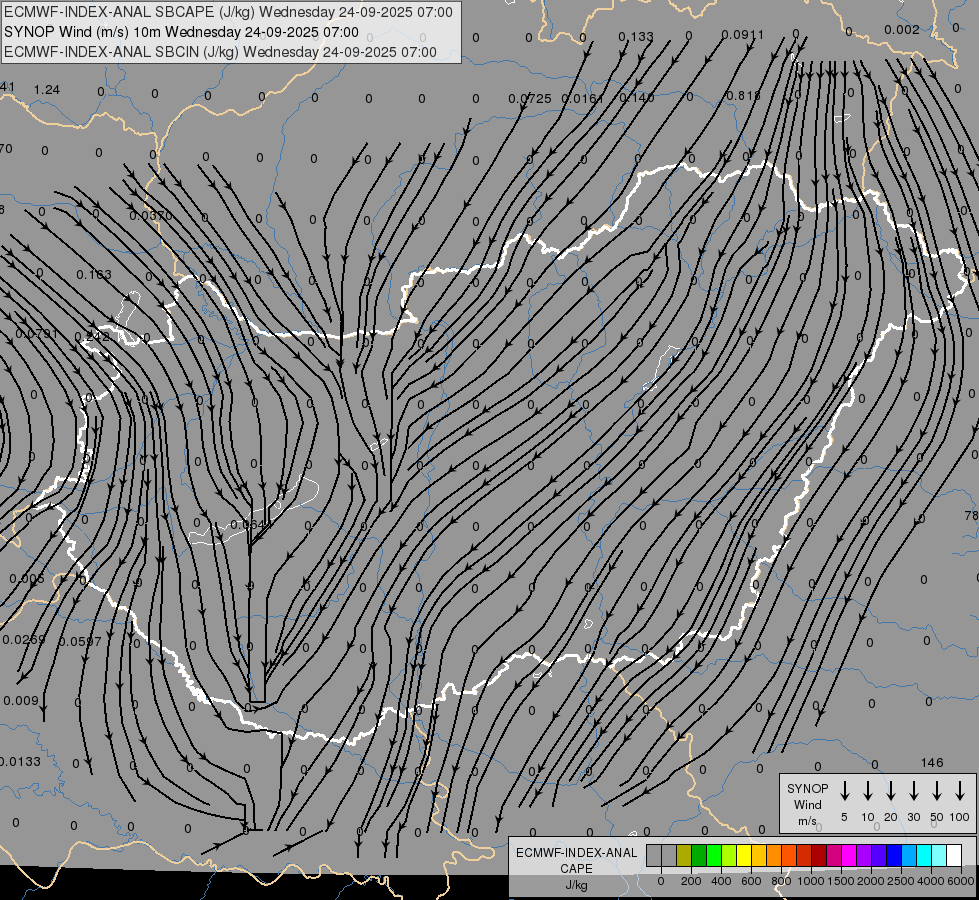The height and width of the screenshot is (900, 979).
Task: Click the 200 tick label on CAPE scale
Action: click(x=691, y=881)
